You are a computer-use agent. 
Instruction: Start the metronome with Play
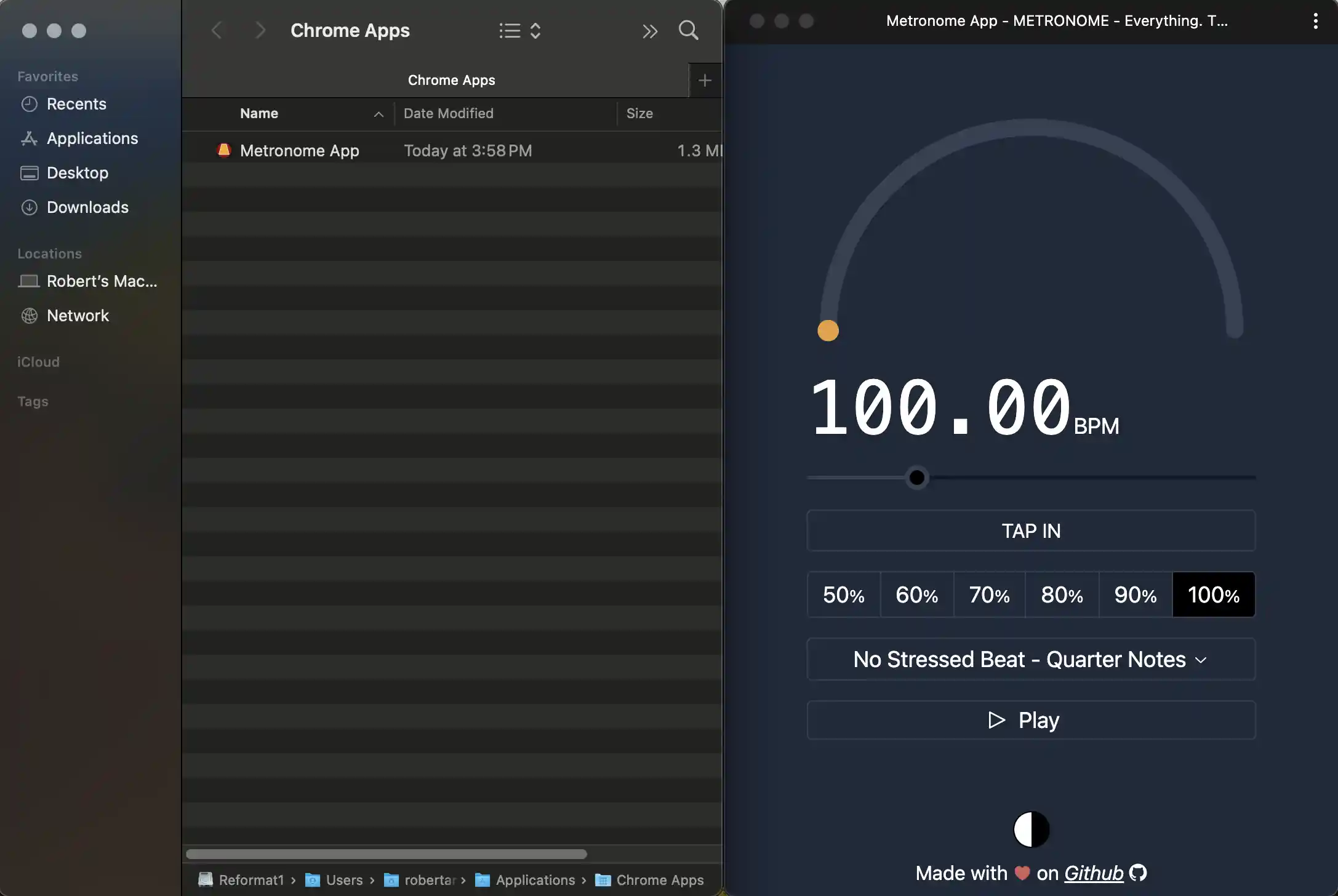point(1031,720)
